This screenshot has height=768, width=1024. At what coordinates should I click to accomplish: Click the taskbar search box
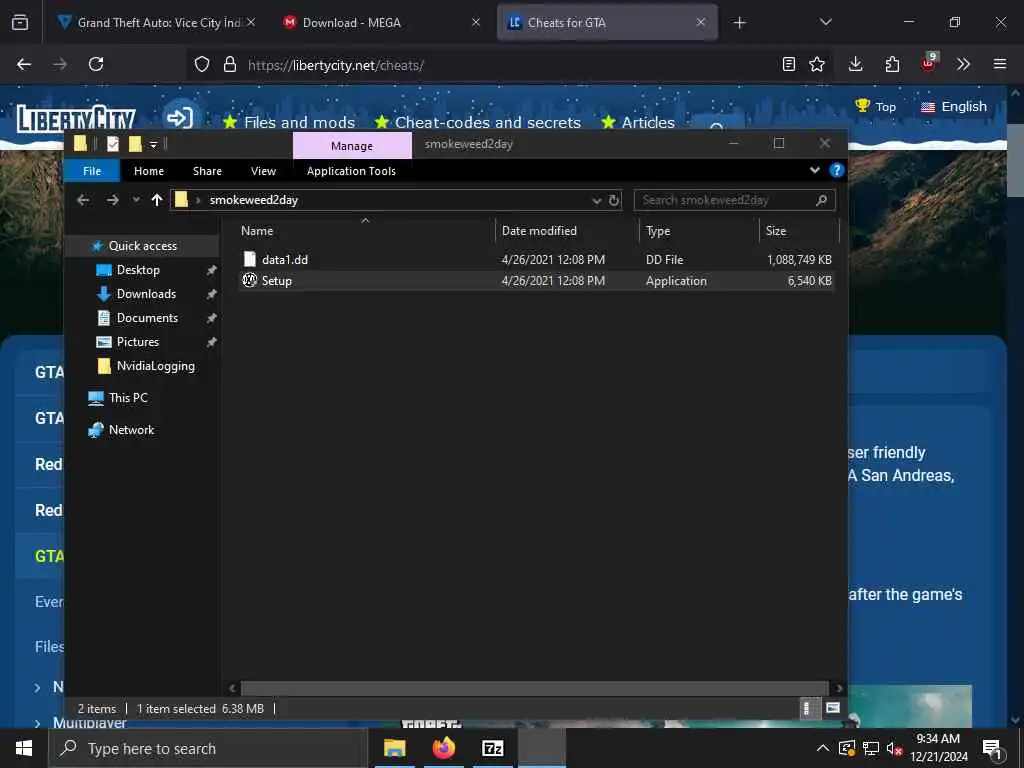(x=208, y=748)
